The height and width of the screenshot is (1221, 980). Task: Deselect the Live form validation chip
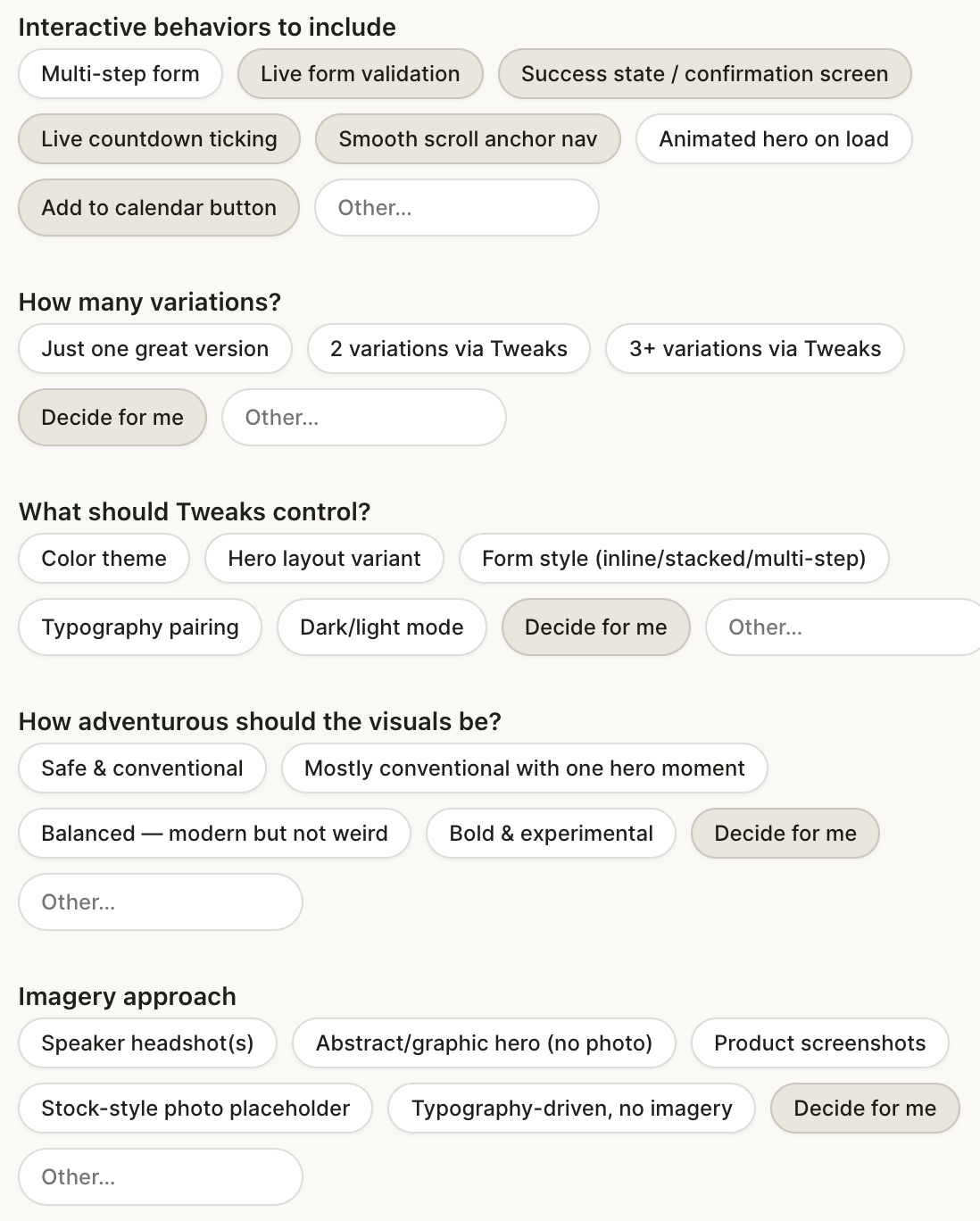pyautogui.click(x=360, y=74)
